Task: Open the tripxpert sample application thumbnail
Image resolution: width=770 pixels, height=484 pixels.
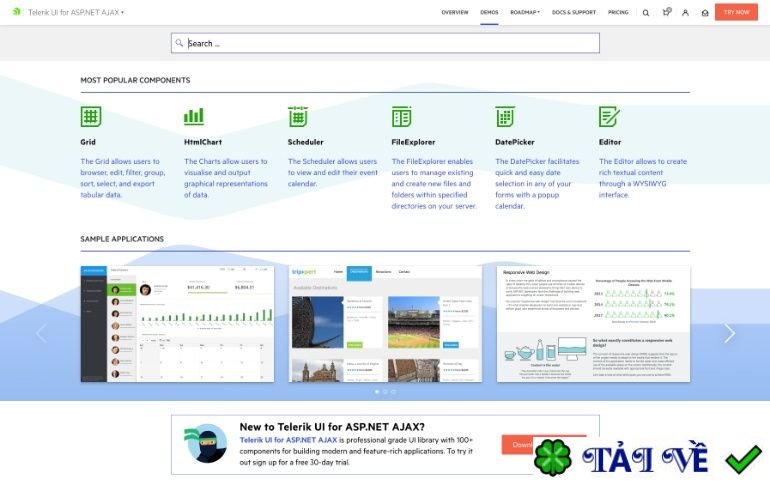Action: click(385, 324)
